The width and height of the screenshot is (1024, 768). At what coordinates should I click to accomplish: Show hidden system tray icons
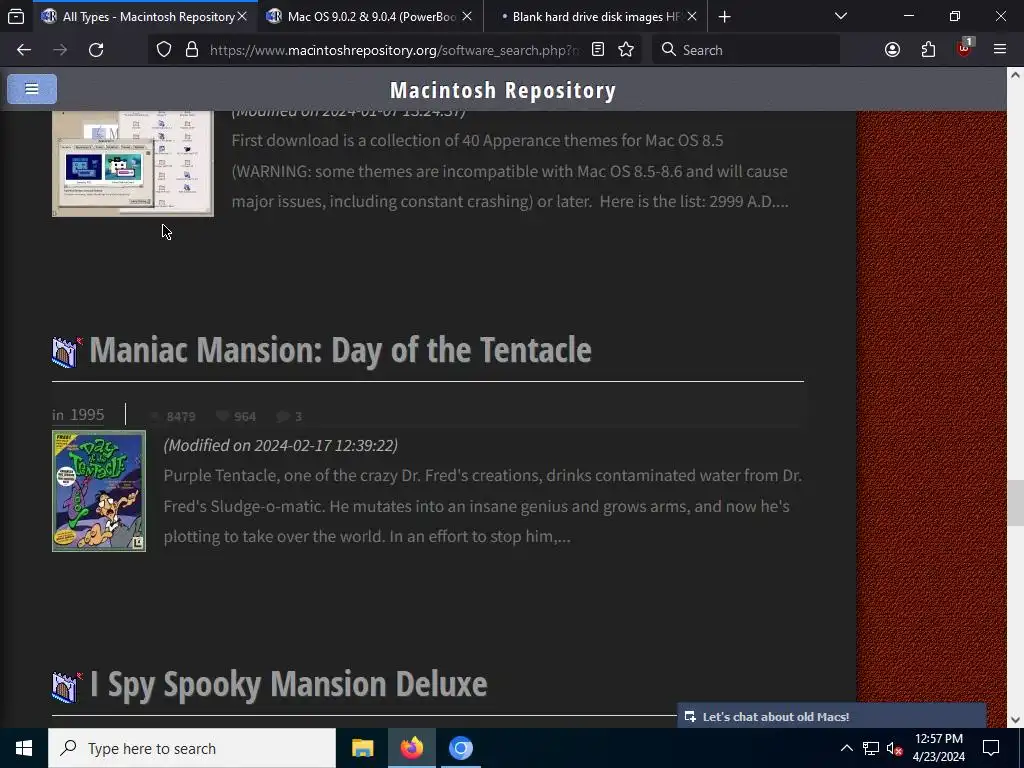846,748
